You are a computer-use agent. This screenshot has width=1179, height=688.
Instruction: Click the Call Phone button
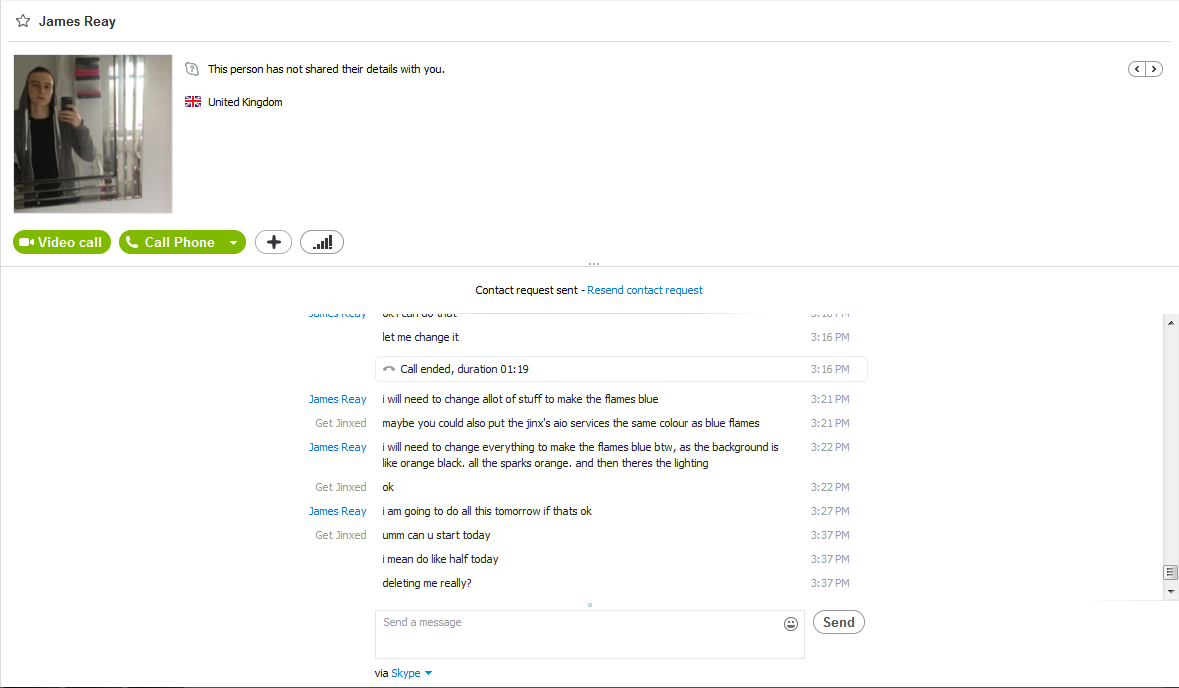(171, 242)
